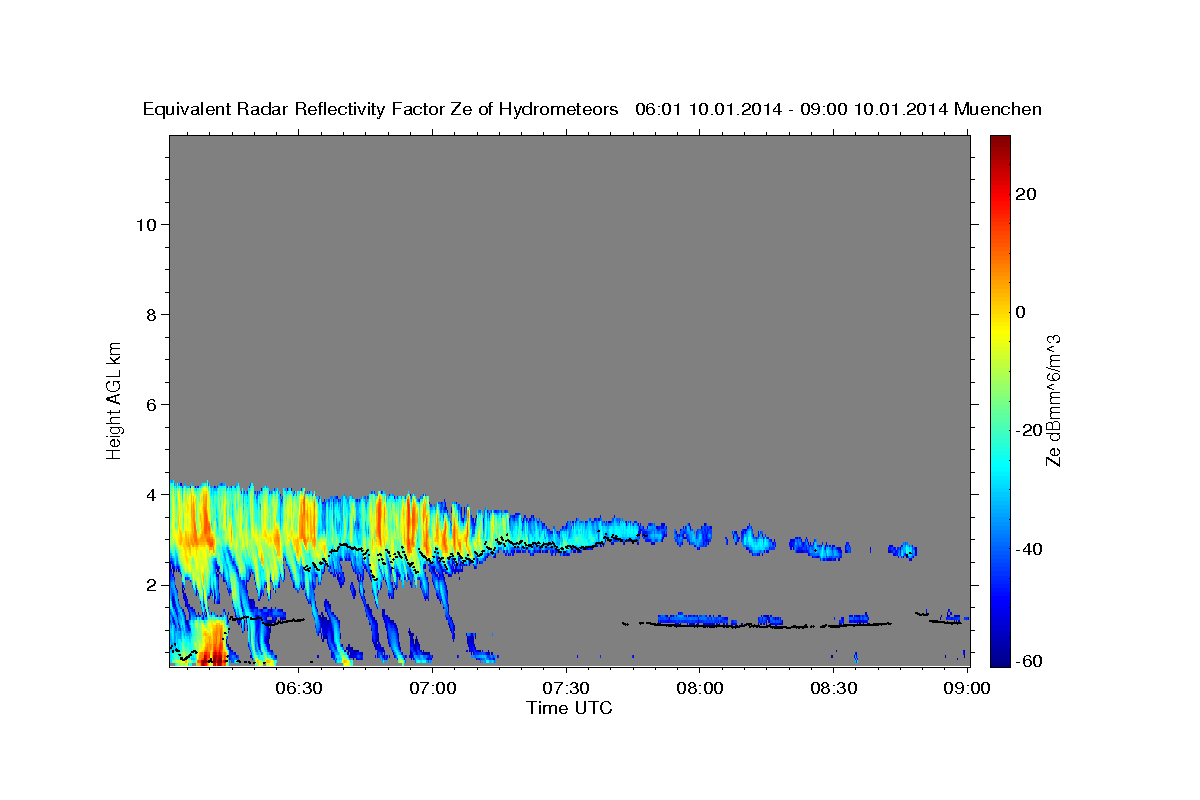Click the colorbar label -60
1200x800 pixels.
[1029, 662]
